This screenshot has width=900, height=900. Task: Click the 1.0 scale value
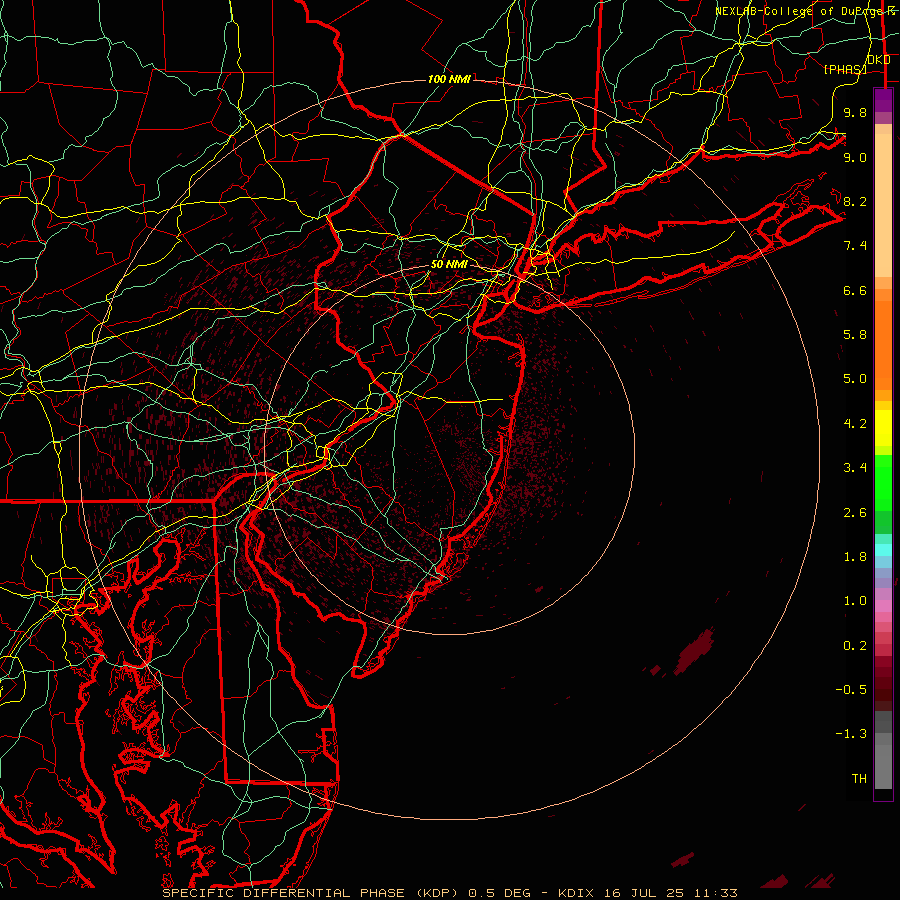click(855, 601)
